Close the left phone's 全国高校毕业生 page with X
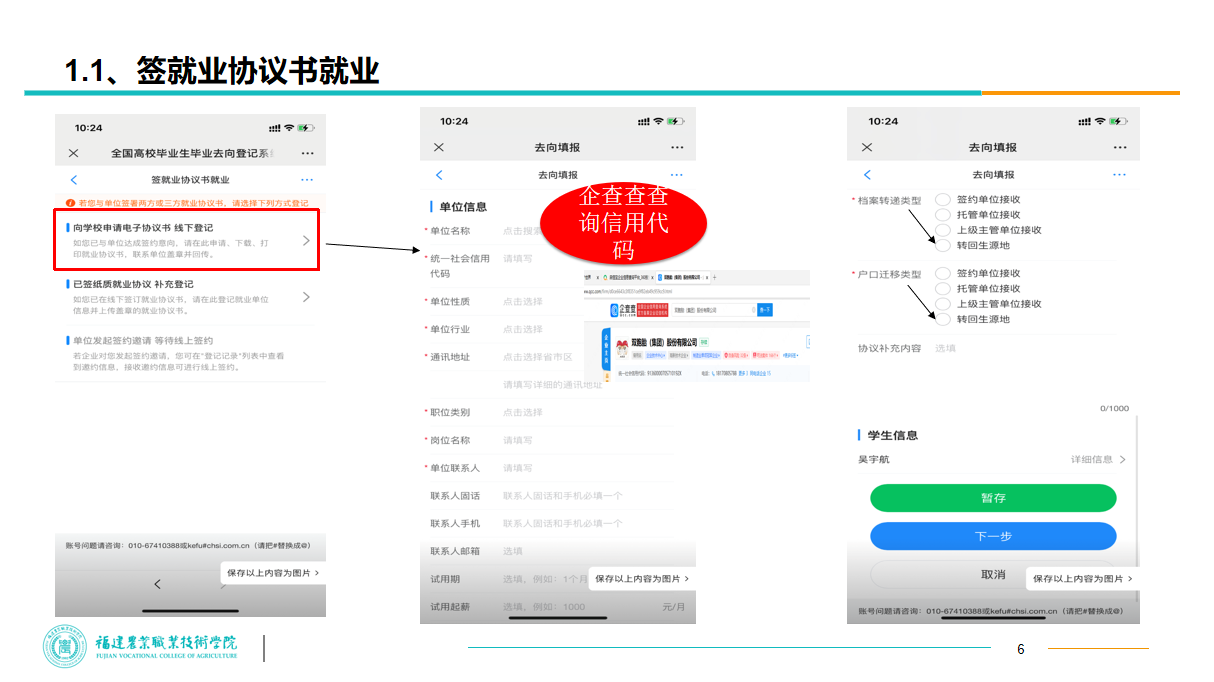Viewport: 1214px width, 682px height. click(x=73, y=153)
